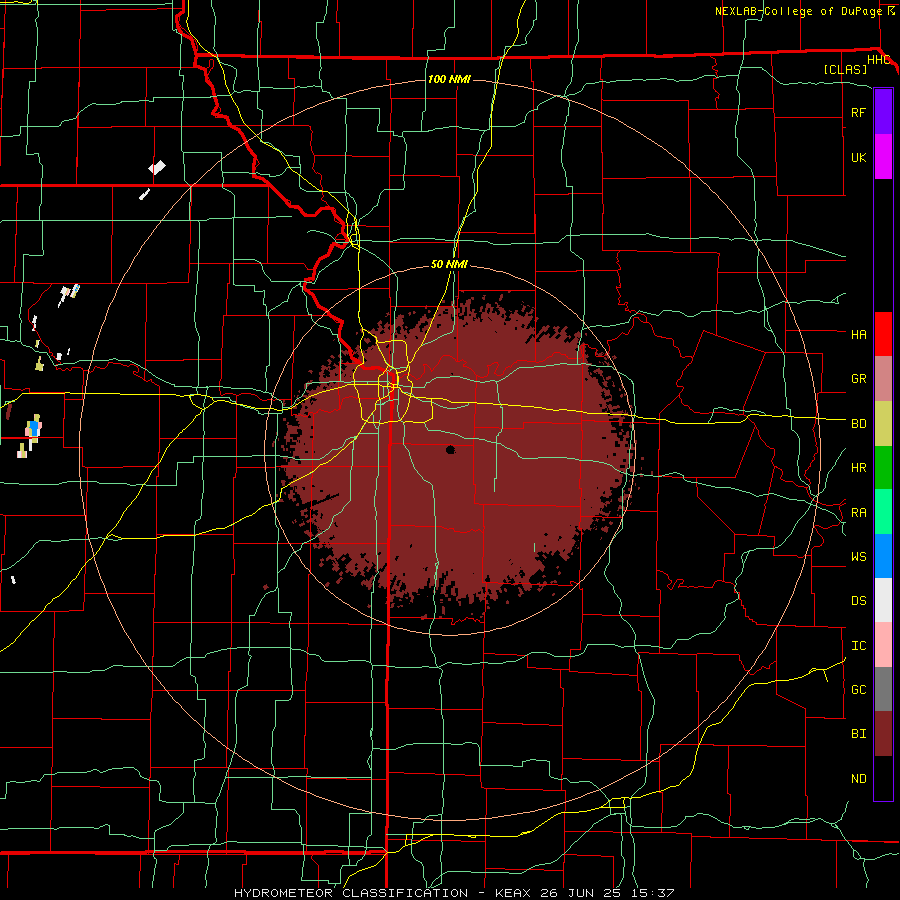900x900 pixels.
Task: Click the RF purple legend swatch
Action: 883,112
